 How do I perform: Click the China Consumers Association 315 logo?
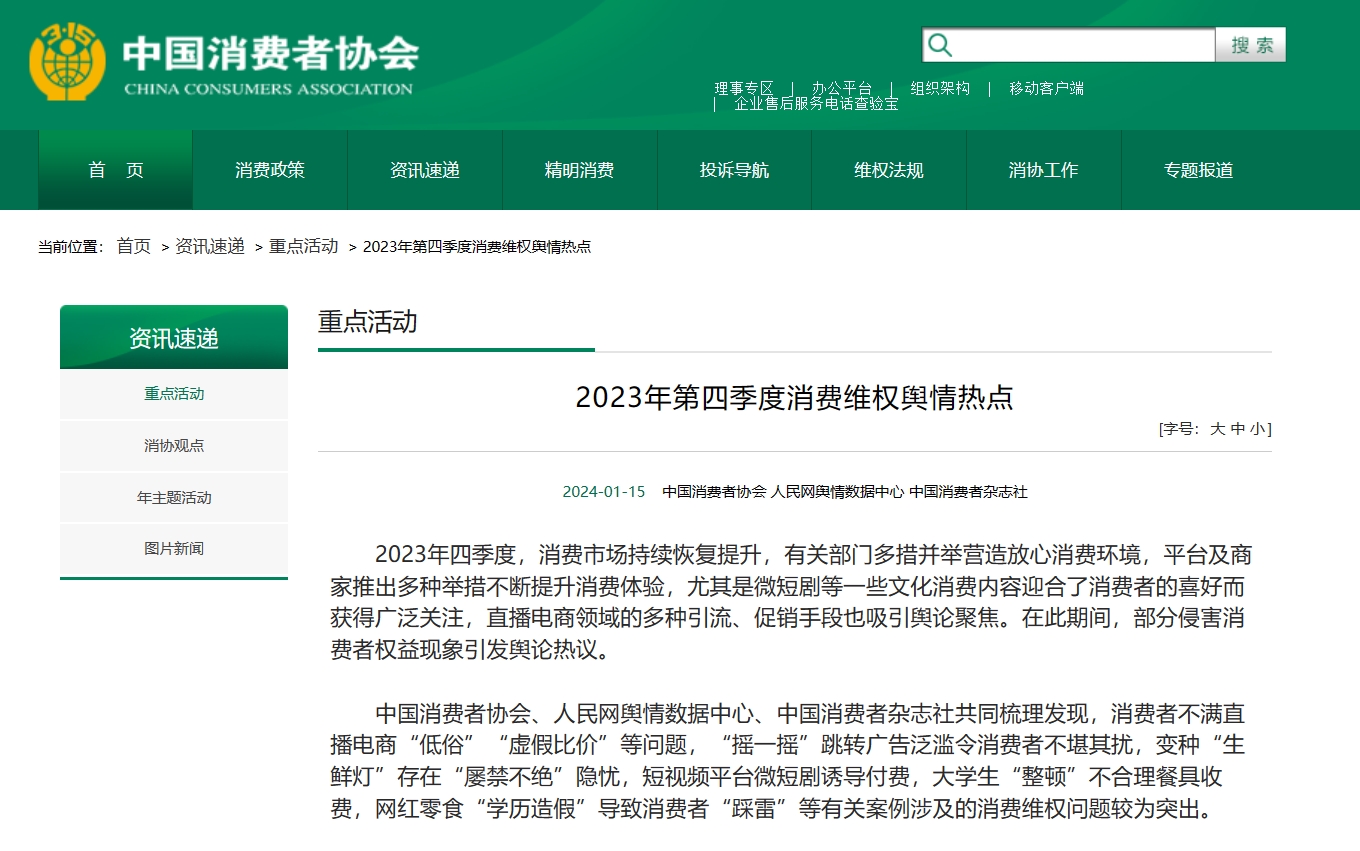[x=67, y=62]
